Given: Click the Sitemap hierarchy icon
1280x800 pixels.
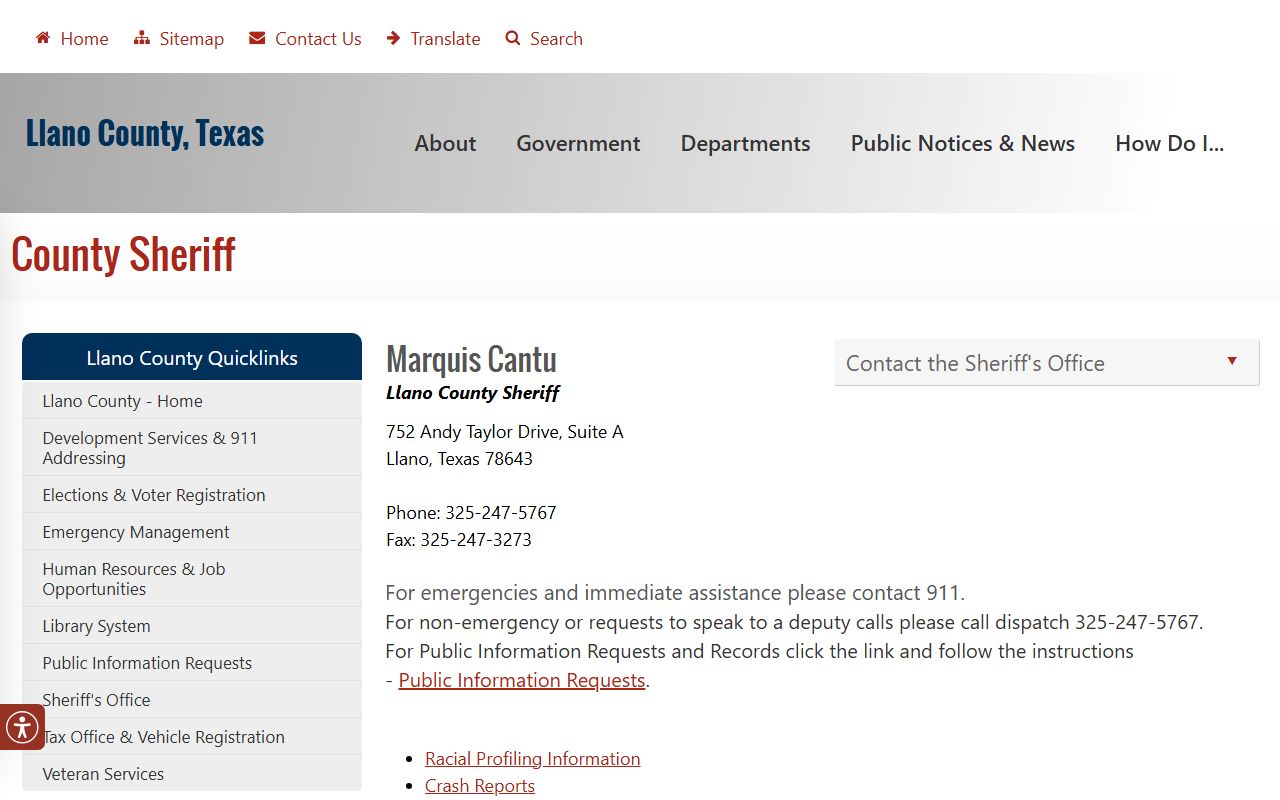Looking at the screenshot, I should (142, 38).
